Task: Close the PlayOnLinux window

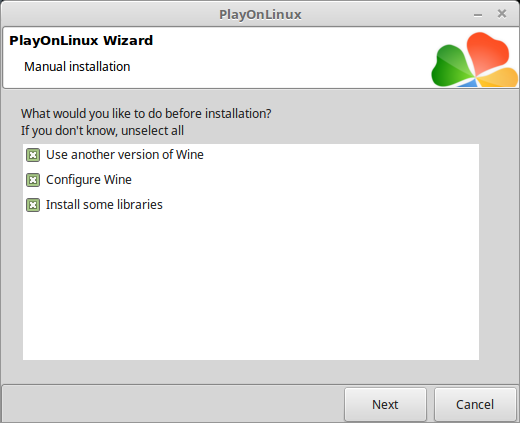Action: (502, 14)
